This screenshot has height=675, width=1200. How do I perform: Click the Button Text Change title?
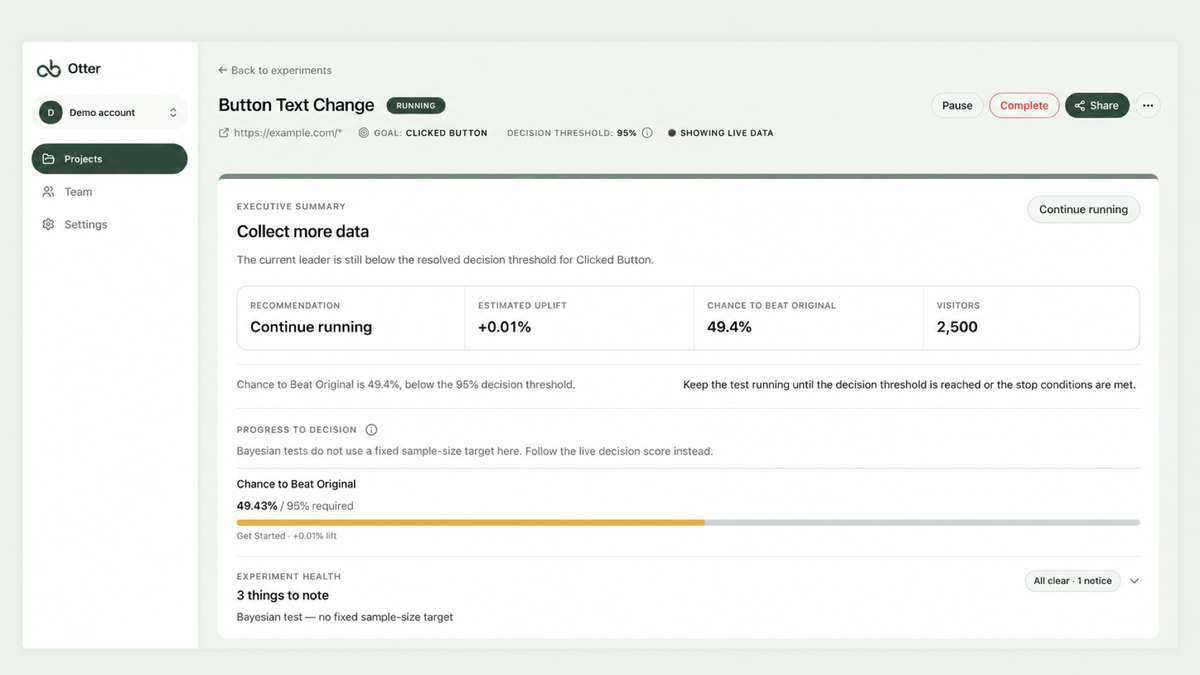296,105
